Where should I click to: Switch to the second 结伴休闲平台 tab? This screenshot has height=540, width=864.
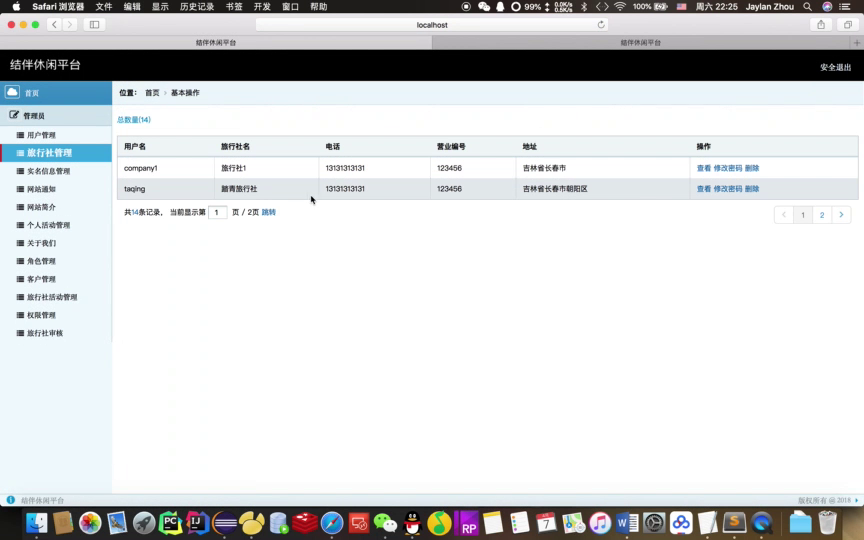pos(641,42)
